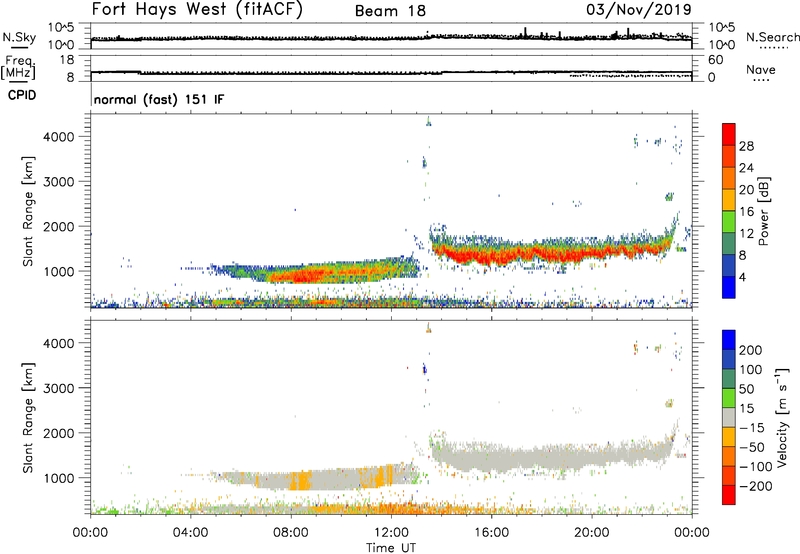
Task: Click the Slant Range label of the power panel
Action: point(28,211)
